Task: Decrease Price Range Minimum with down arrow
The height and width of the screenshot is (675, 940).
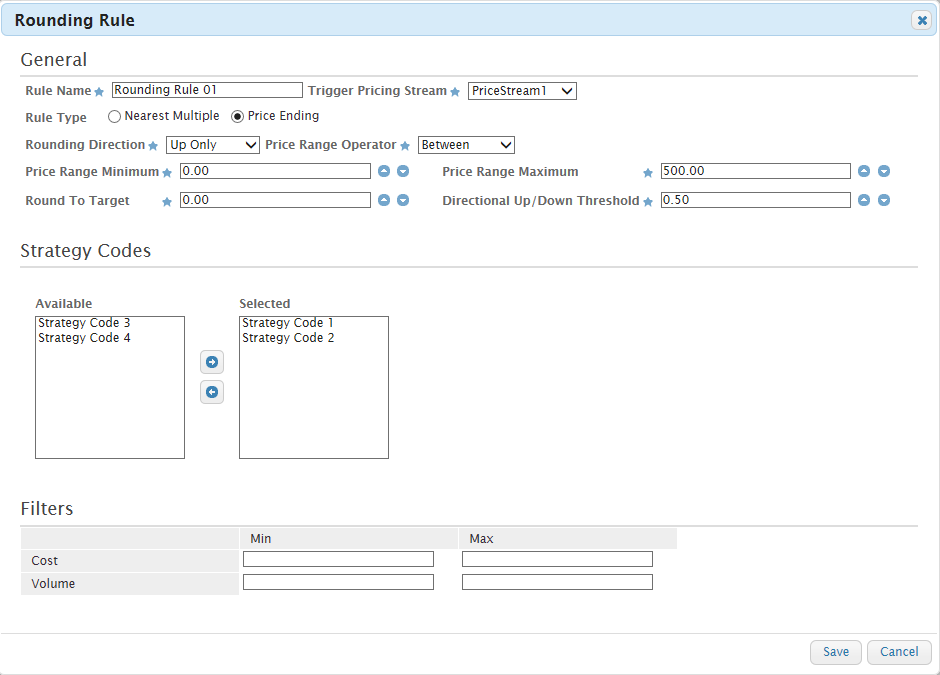Action: [x=403, y=171]
